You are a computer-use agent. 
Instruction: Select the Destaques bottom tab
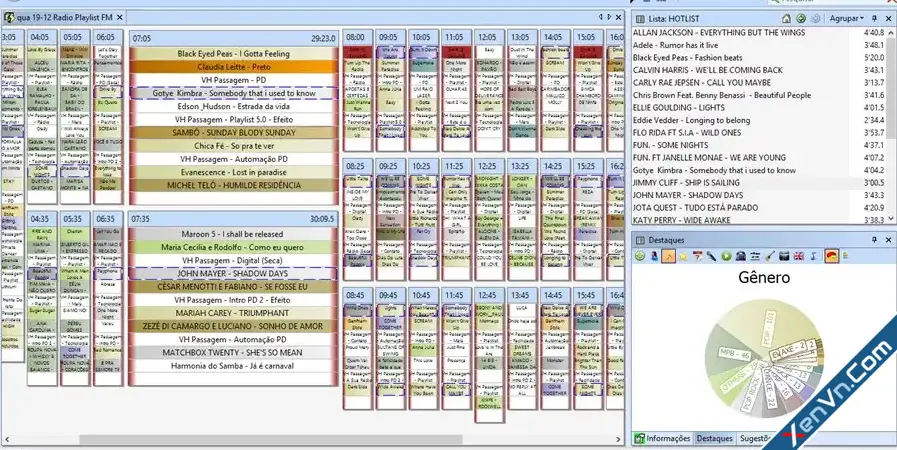pyautogui.click(x=715, y=439)
